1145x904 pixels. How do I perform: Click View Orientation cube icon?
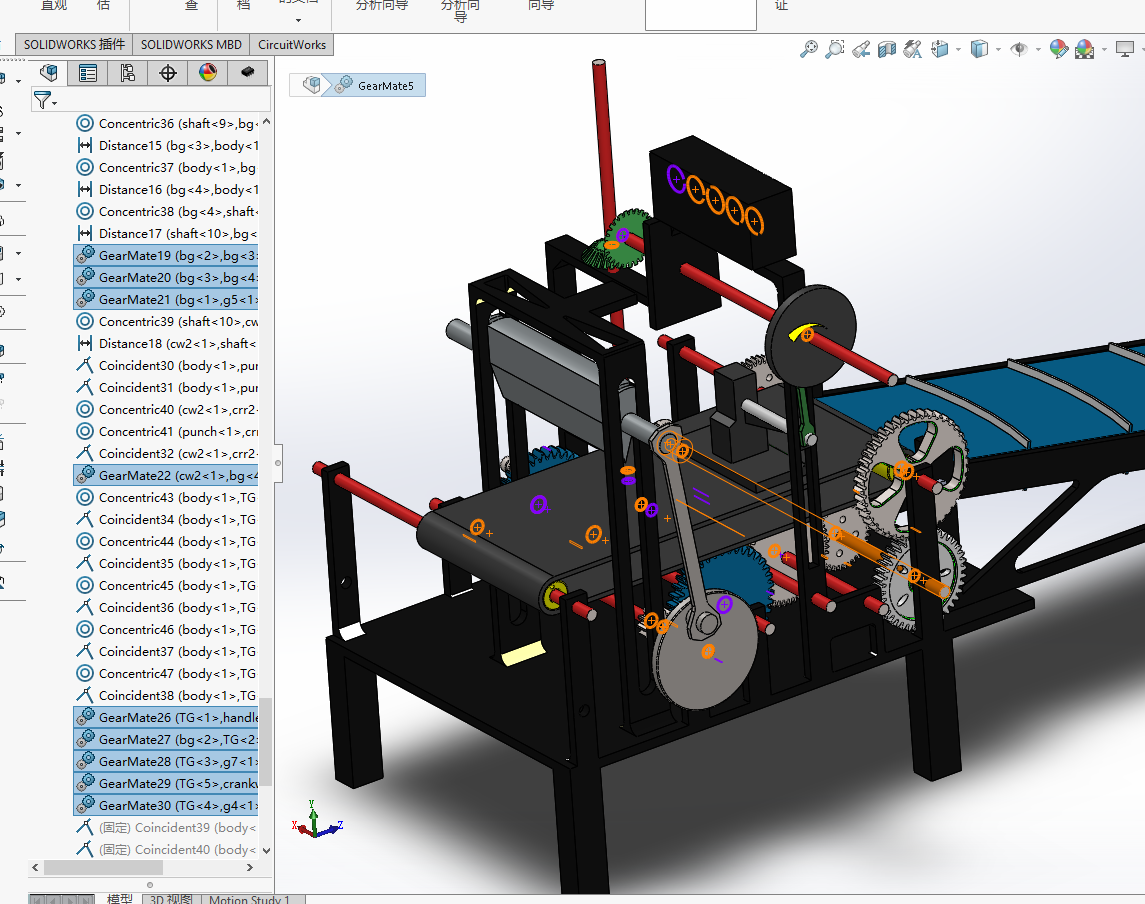[940, 49]
